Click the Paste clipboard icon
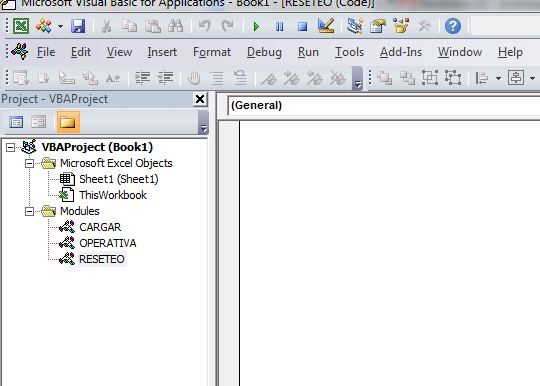This screenshot has height=386, width=540. click(x=153, y=26)
